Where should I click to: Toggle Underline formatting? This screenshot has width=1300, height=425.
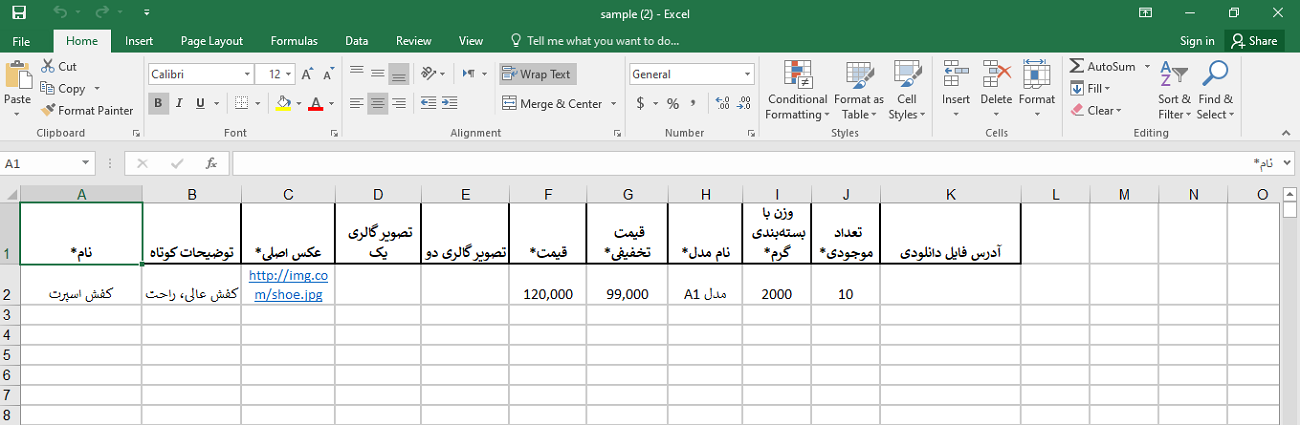point(200,103)
